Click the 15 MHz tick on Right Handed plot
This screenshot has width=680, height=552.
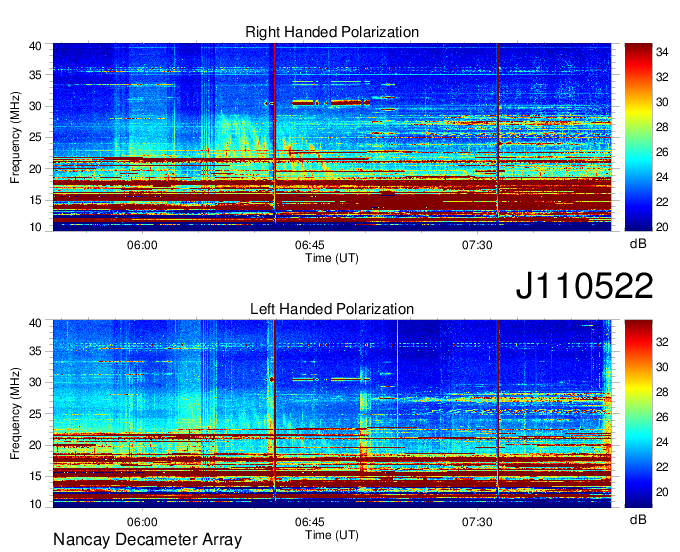(x=35, y=200)
